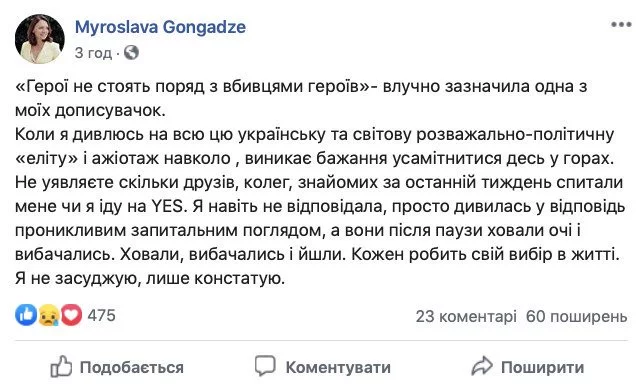Like the post with the Подобається label
This screenshot has height=388, width=641.
[132, 367]
